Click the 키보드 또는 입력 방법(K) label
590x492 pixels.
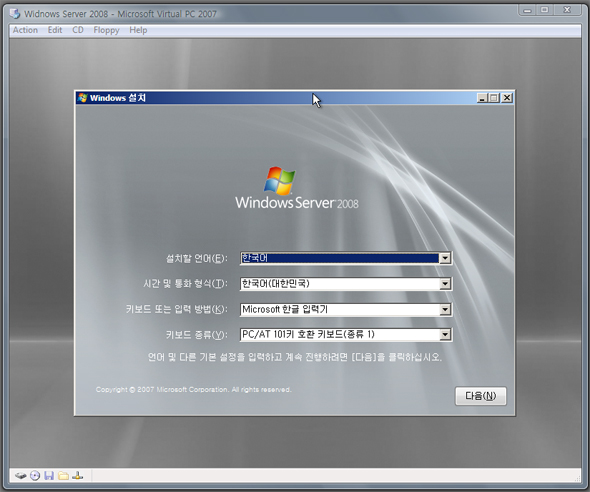[x=177, y=309]
